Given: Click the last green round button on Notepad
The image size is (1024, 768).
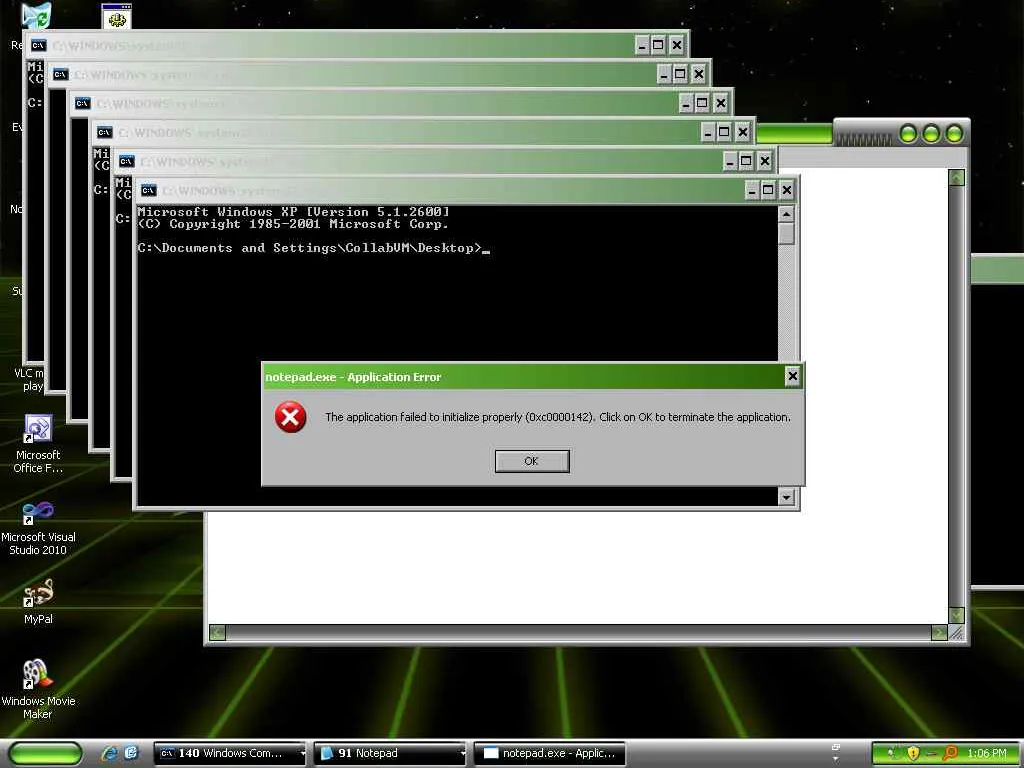Looking at the screenshot, I should 953,134.
